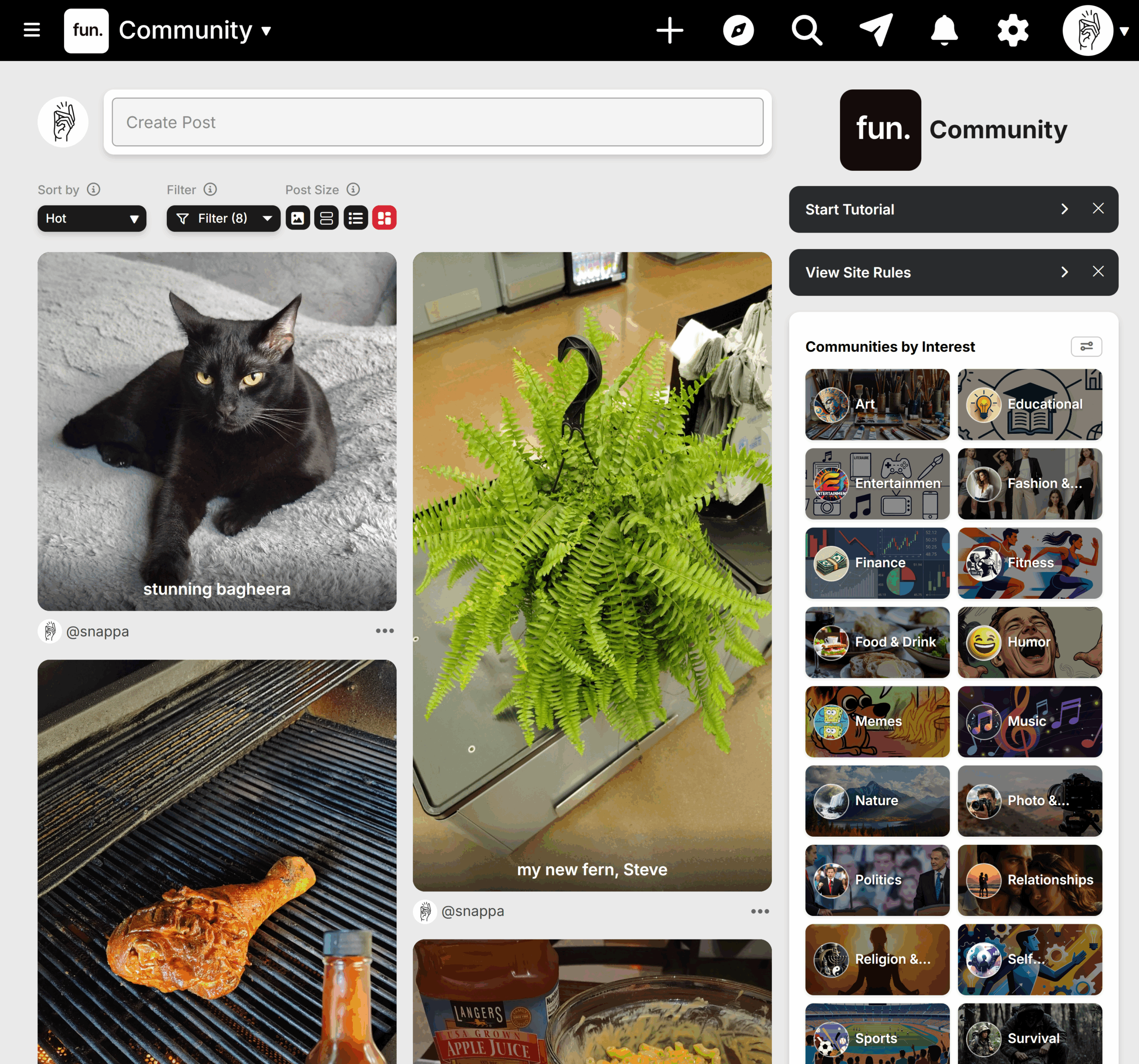Open the Hot sort dropdown
Screen dimensions: 1139x1064
click(92, 218)
